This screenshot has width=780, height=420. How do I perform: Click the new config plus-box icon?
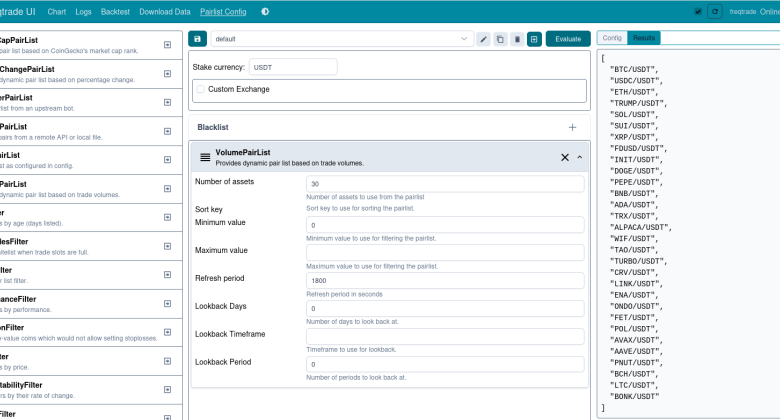[x=534, y=39]
